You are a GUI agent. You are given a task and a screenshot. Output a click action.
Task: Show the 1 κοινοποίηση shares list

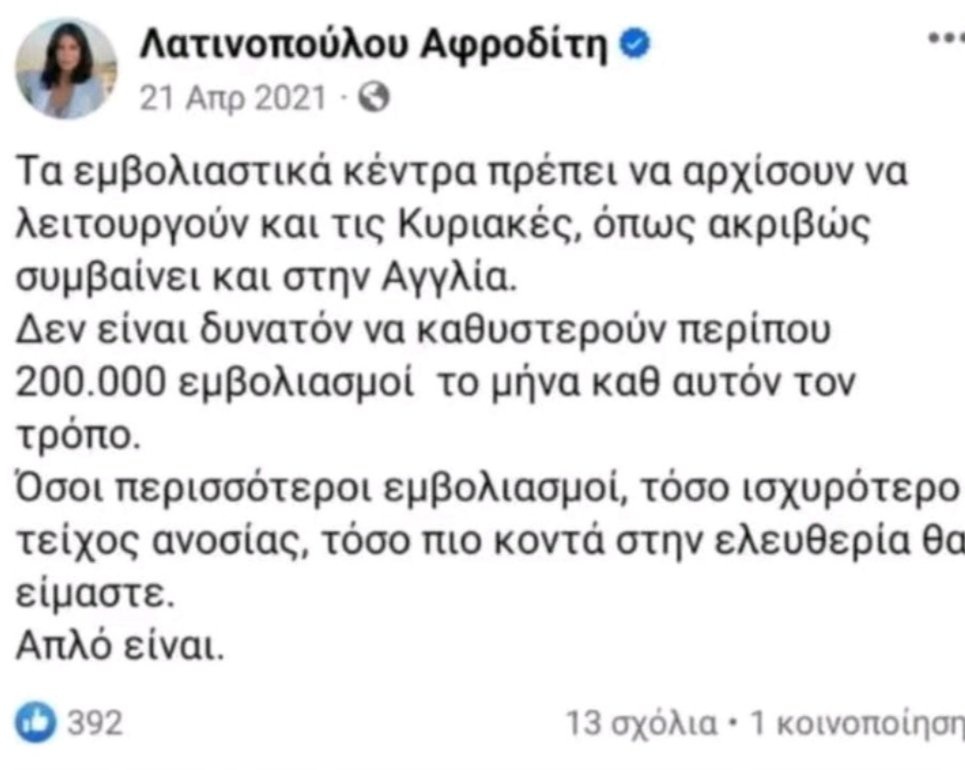coord(857,724)
